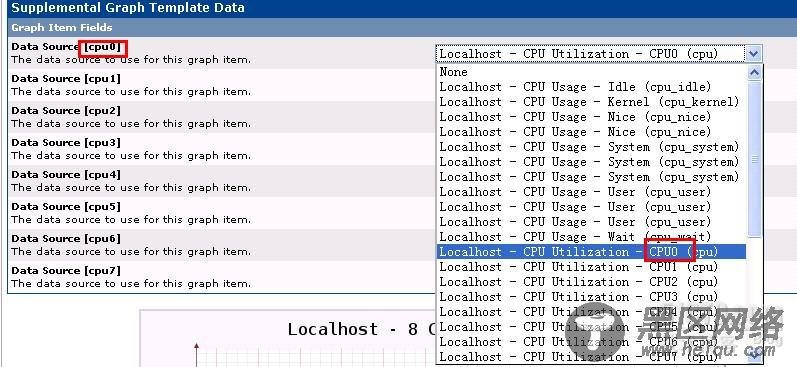
Task: Click the Data Source [cpu0] label
Action: [66, 47]
